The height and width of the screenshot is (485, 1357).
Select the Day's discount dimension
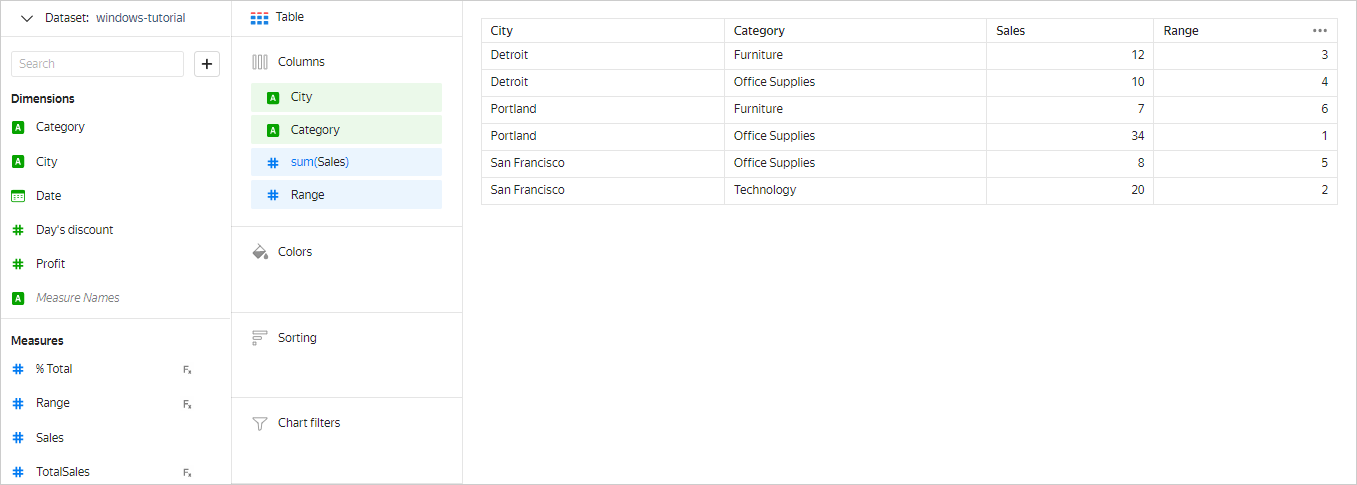(74, 230)
